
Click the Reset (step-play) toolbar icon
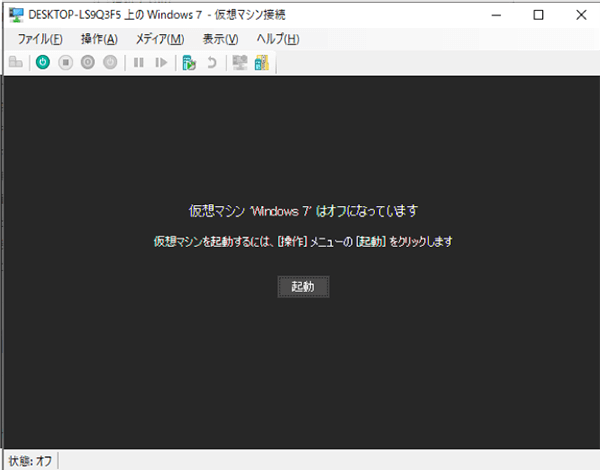[x=161, y=62]
